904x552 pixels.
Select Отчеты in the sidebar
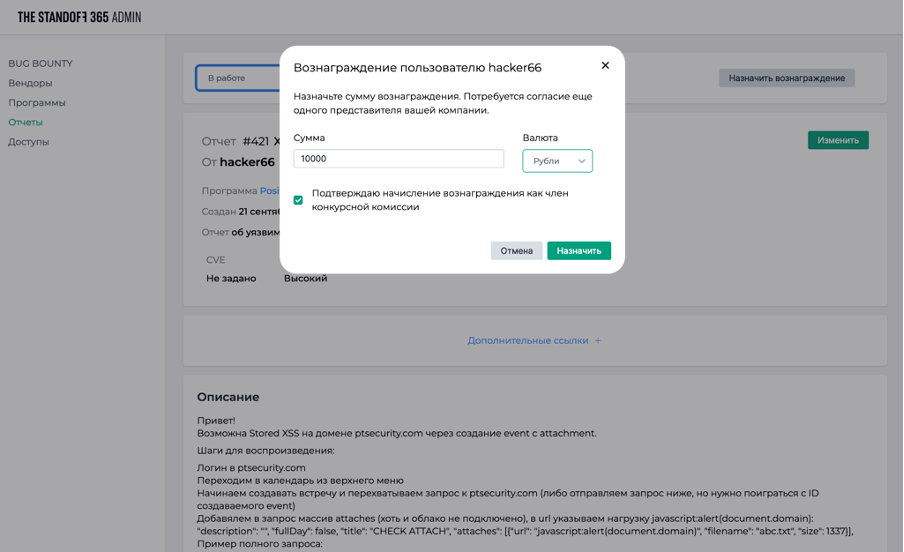(x=25, y=122)
